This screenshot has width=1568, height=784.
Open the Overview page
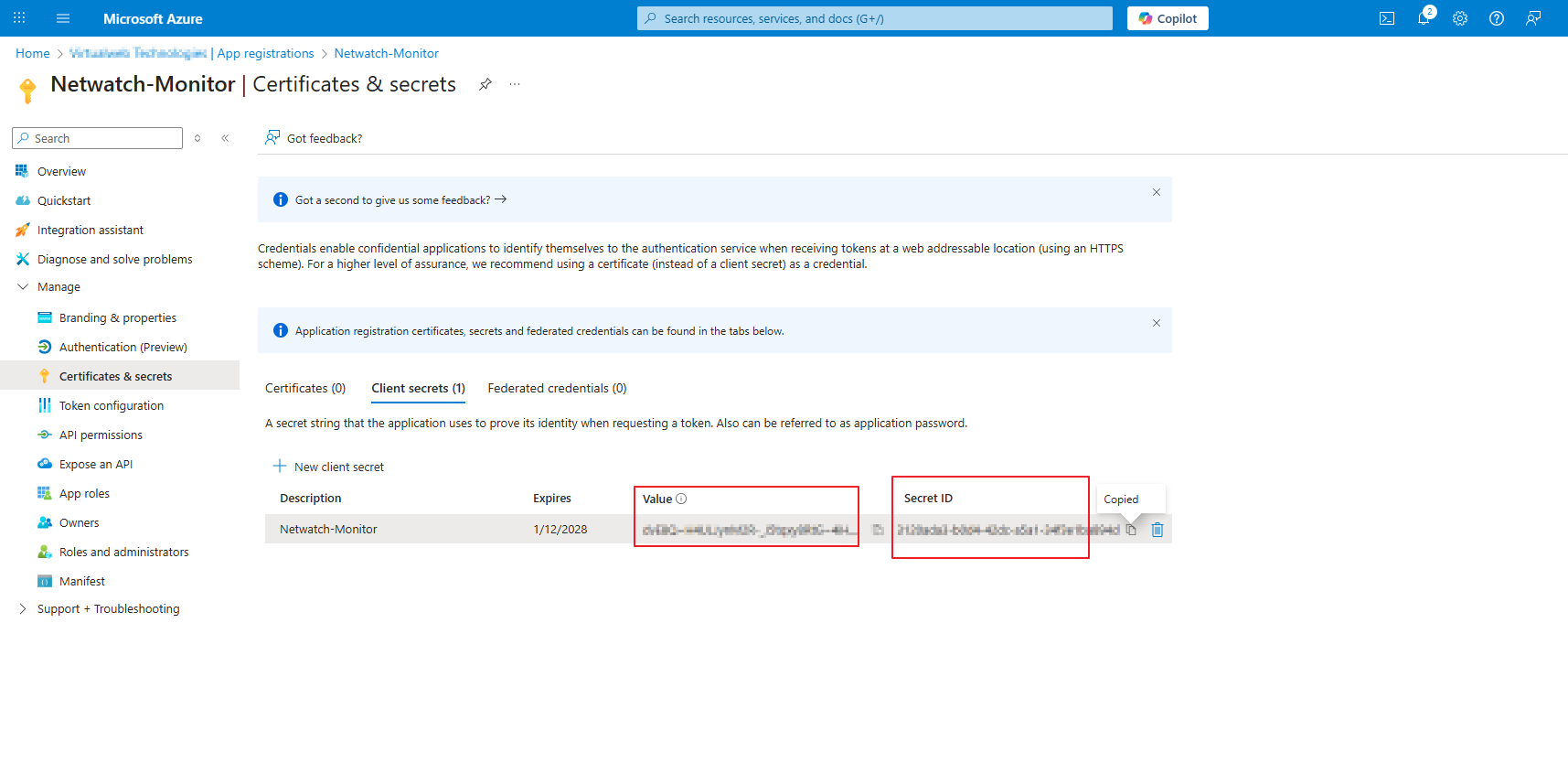pos(61,171)
